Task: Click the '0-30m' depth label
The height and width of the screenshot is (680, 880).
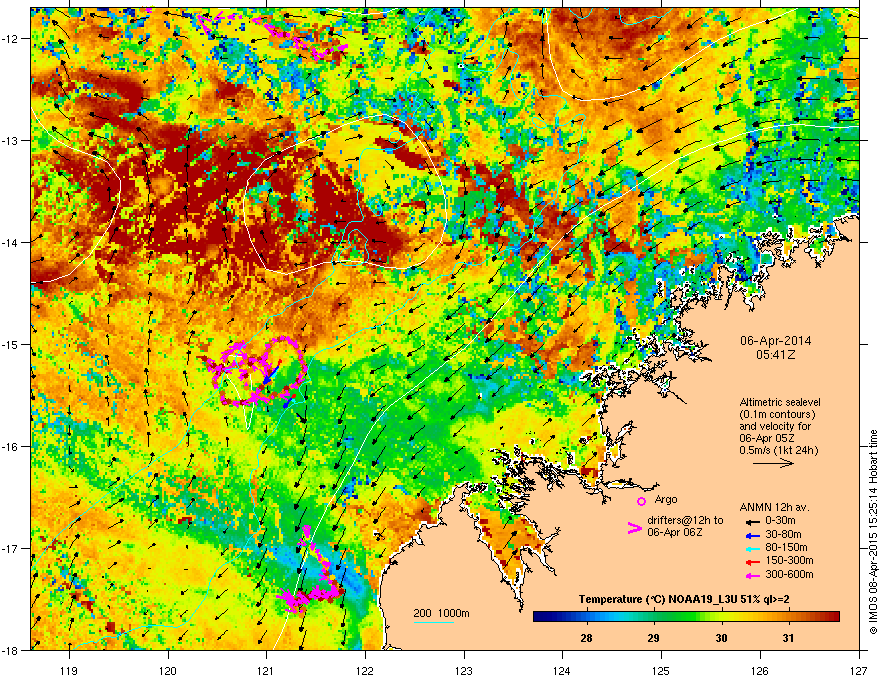Action: coord(780,521)
